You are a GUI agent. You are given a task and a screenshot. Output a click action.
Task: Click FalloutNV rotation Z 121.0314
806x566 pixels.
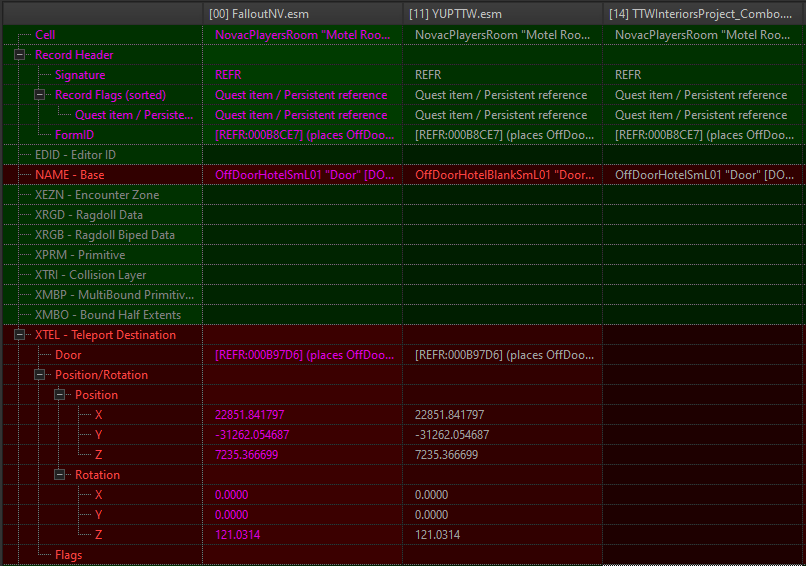point(237,535)
